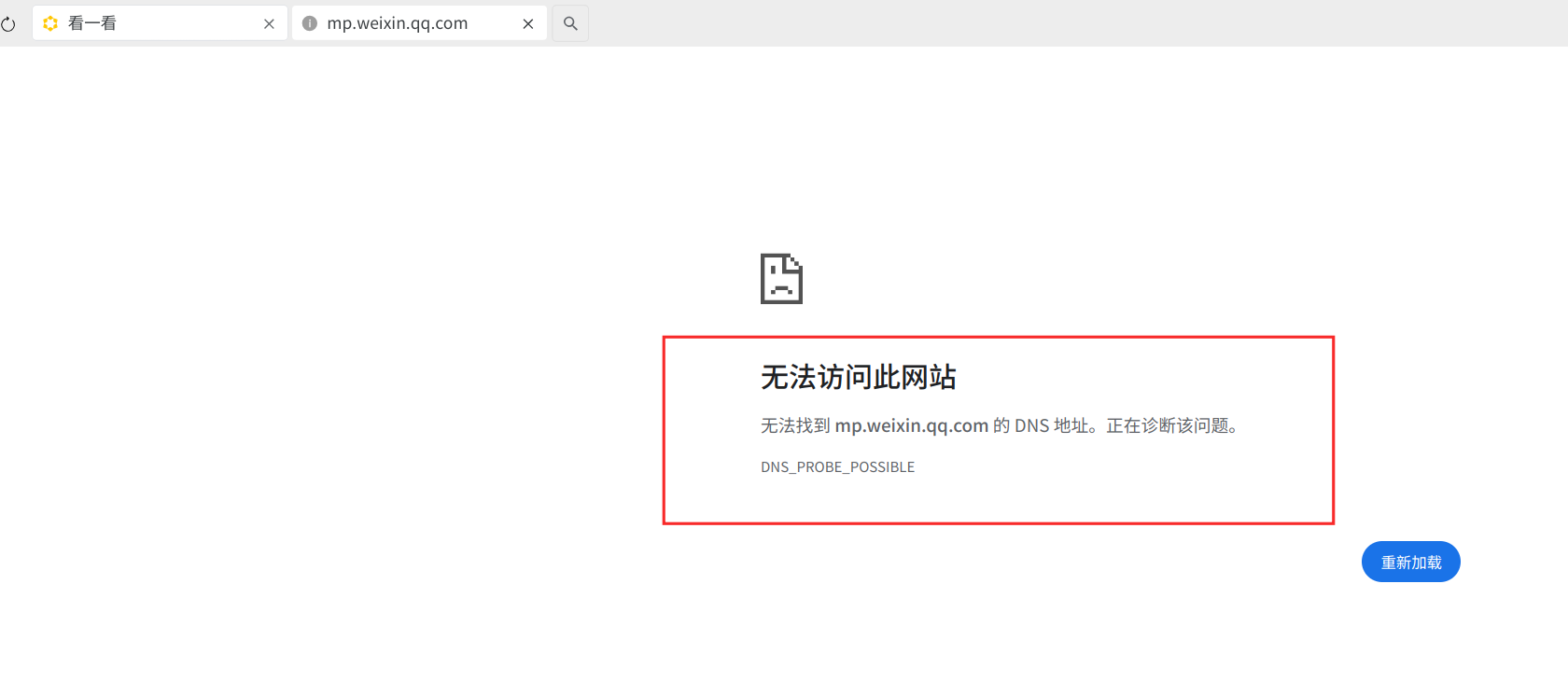Screen dimensions: 1568x695
Task: Click the 正在诊断该问题 text
Action: pyautogui.click(x=1166, y=425)
